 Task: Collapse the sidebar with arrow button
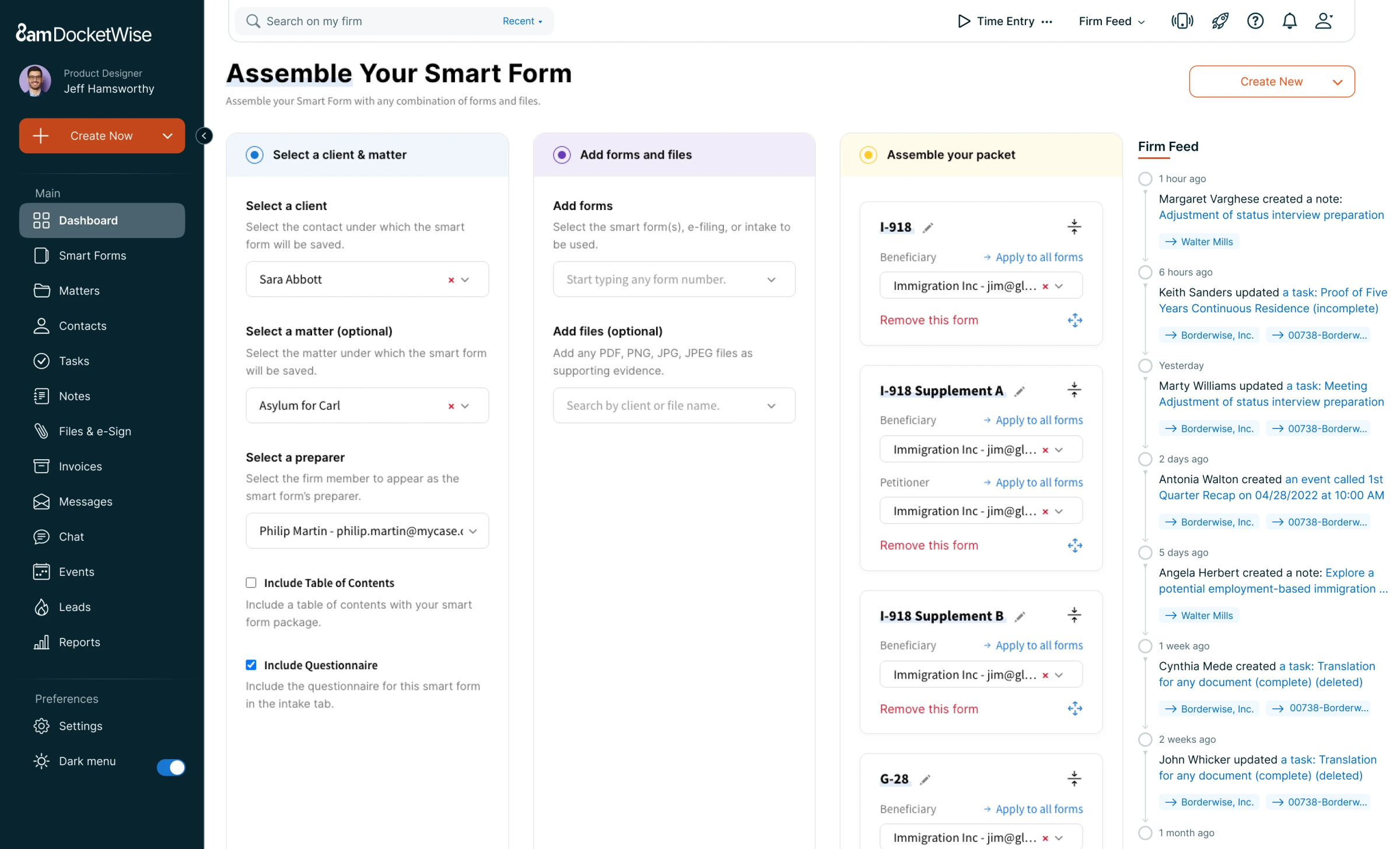click(x=204, y=136)
